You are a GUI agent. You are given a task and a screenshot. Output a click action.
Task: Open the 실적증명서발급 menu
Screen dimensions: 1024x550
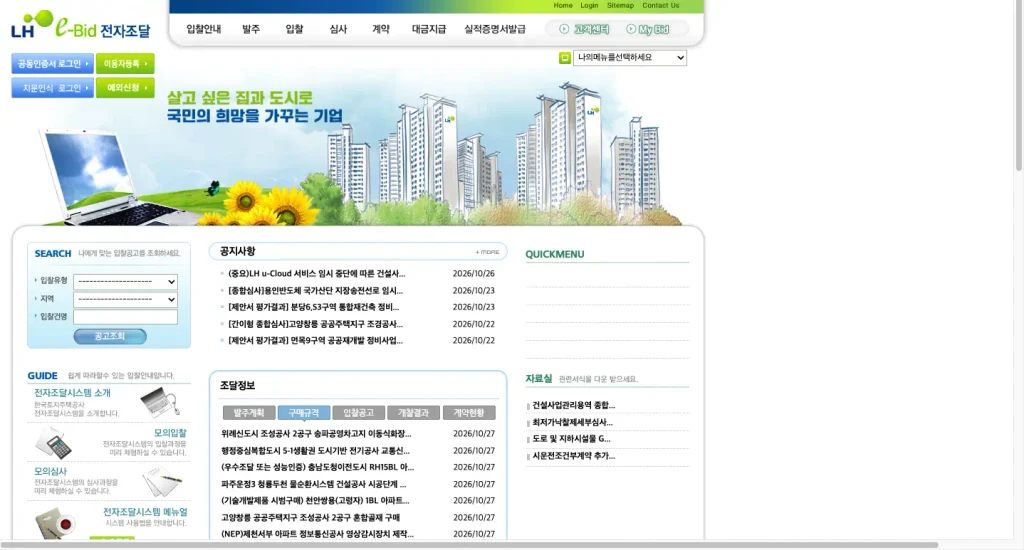(x=495, y=29)
